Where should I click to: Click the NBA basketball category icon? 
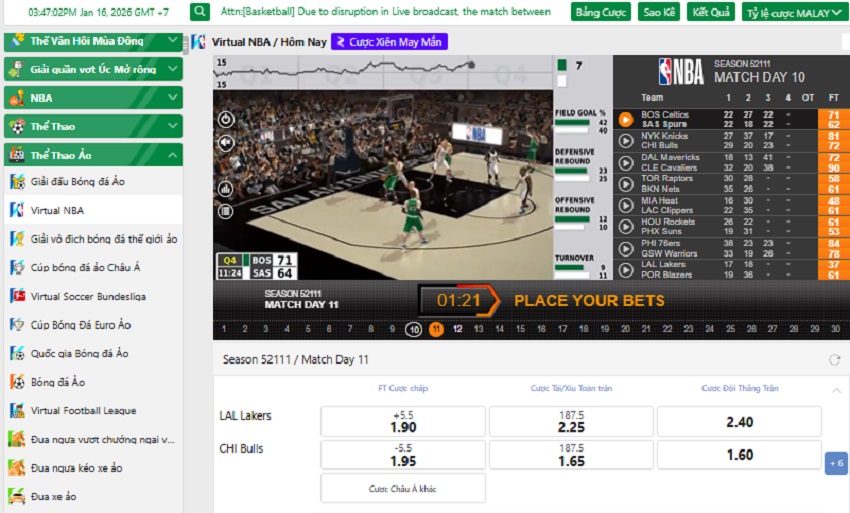(x=17, y=98)
